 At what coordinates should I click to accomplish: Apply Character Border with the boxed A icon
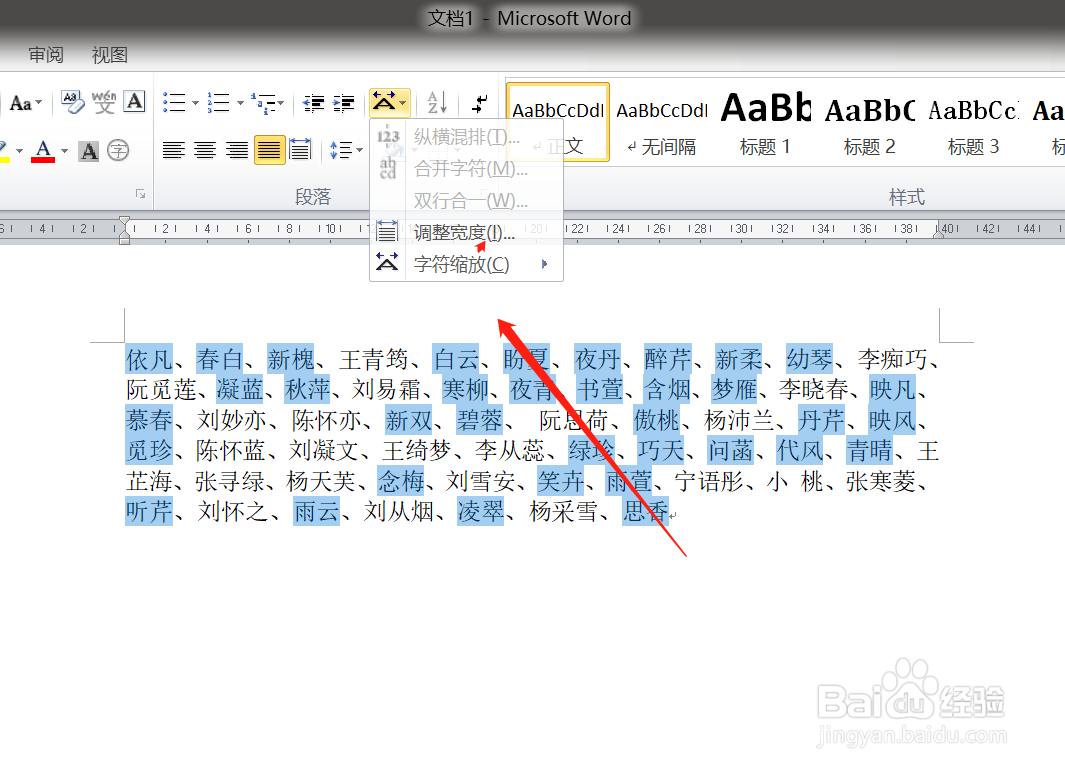click(135, 102)
